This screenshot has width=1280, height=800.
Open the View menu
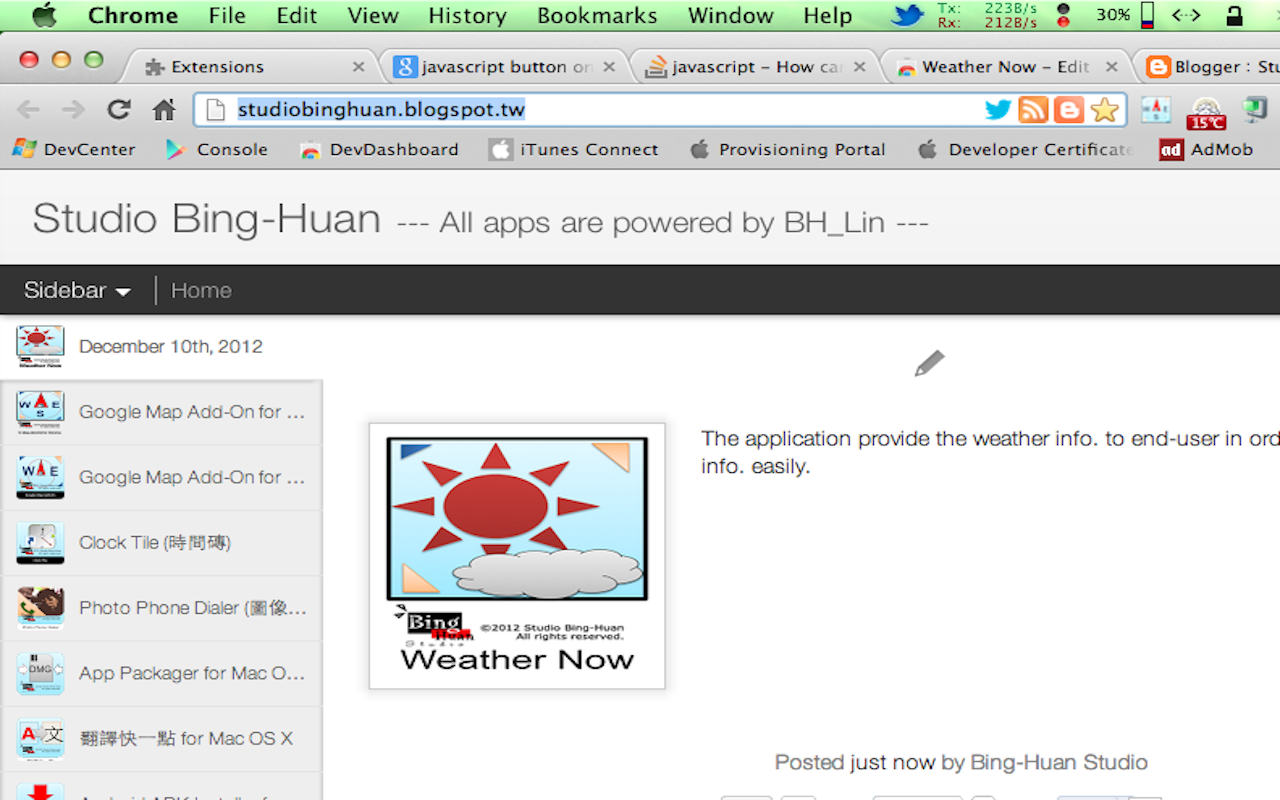[x=373, y=15]
